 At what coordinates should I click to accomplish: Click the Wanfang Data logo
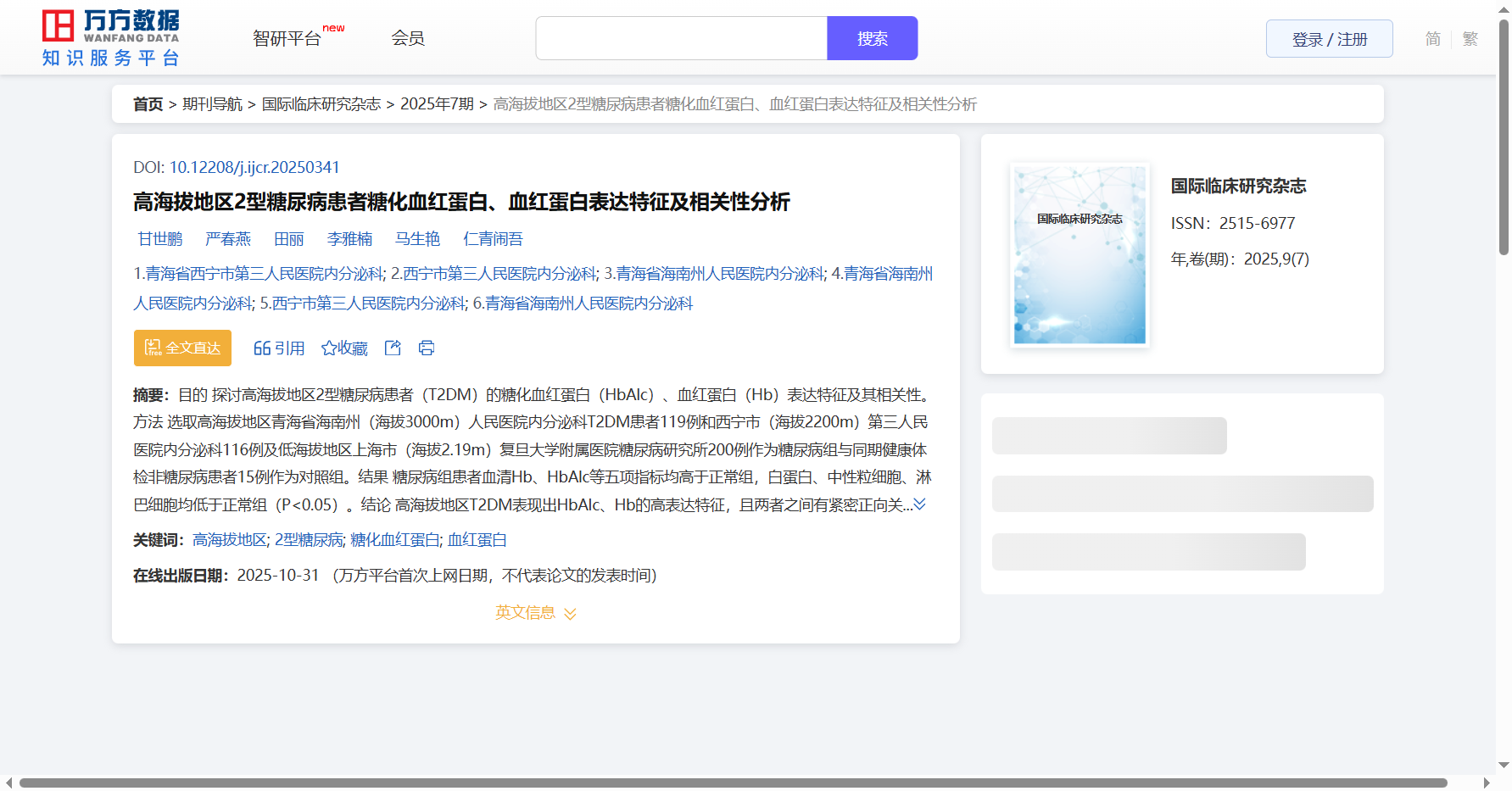pyautogui.click(x=110, y=38)
